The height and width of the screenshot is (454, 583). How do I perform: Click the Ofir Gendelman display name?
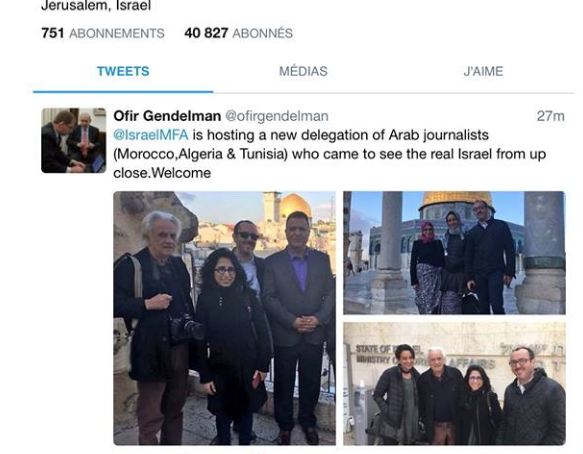tap(167, 116)
